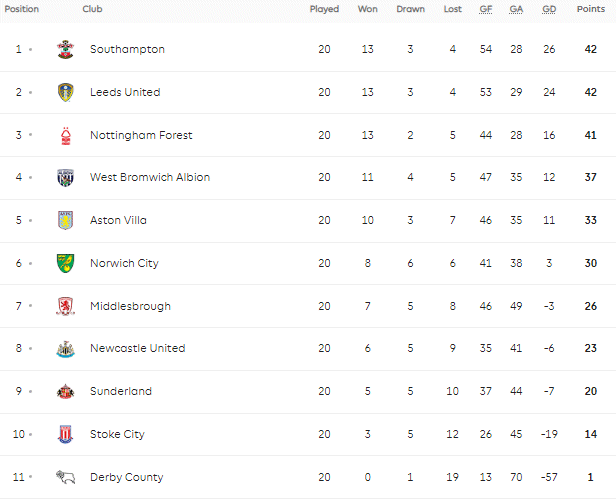This screenshot has height=502, width=616.
Task: Click the Norwich City canary crest
Action: pyautogui.click(x=66, y=263)
